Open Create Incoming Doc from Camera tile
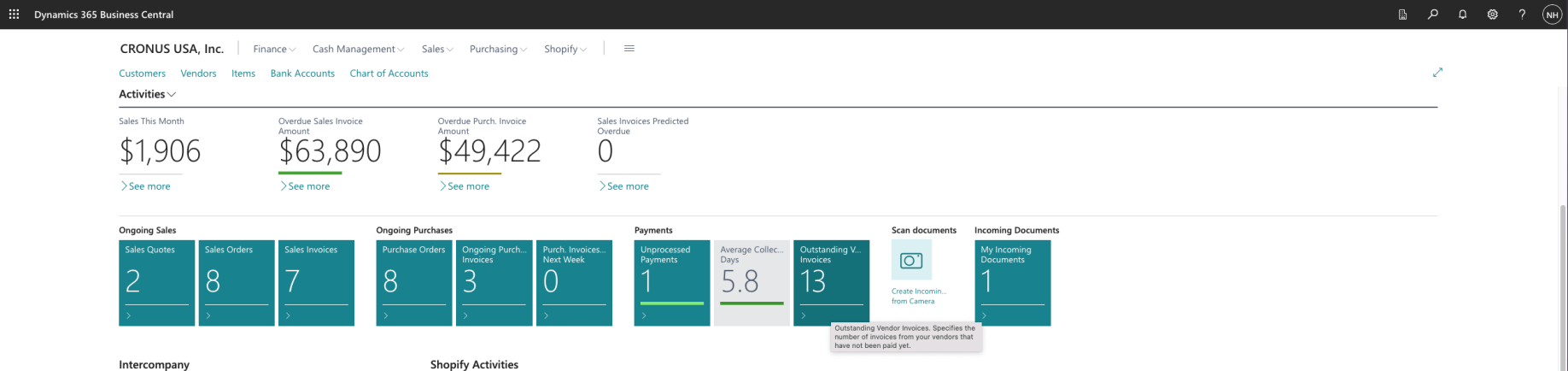This screenshot has width=1568, height=371. (x=911, y=261)
